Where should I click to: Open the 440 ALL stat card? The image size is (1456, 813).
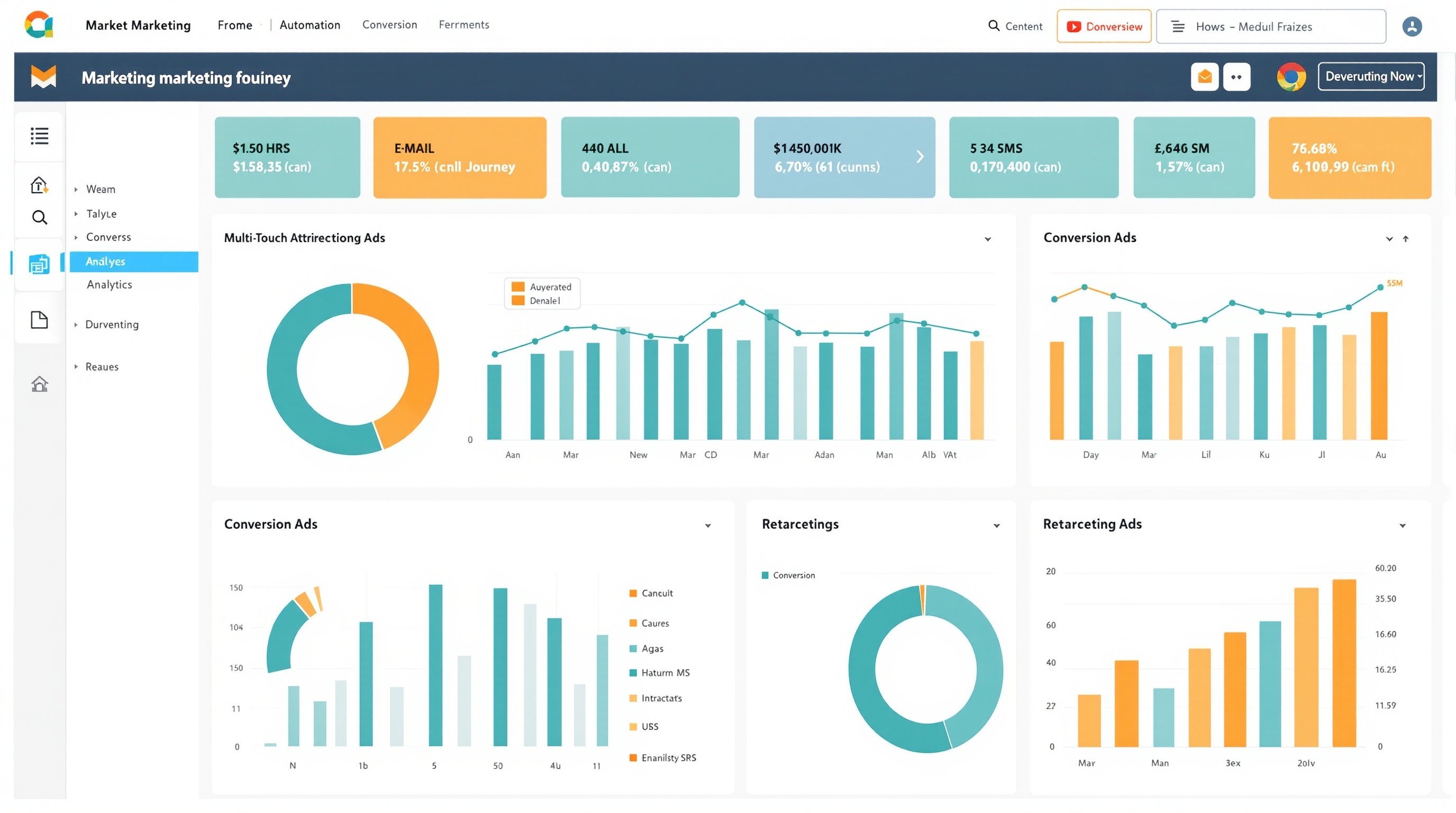pos(650,157)
